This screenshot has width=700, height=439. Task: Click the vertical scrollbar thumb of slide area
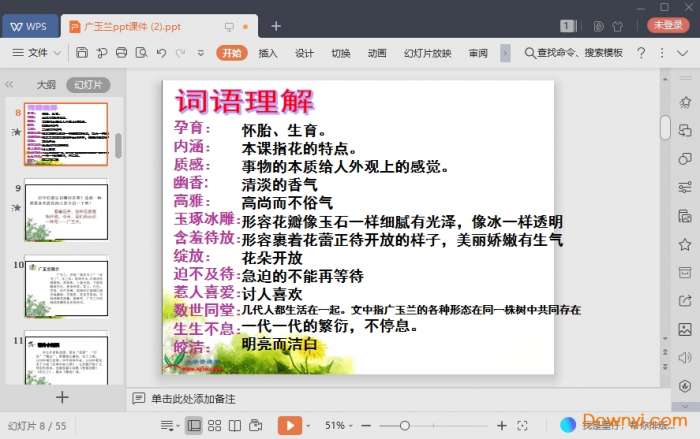[x=665, y=127]
